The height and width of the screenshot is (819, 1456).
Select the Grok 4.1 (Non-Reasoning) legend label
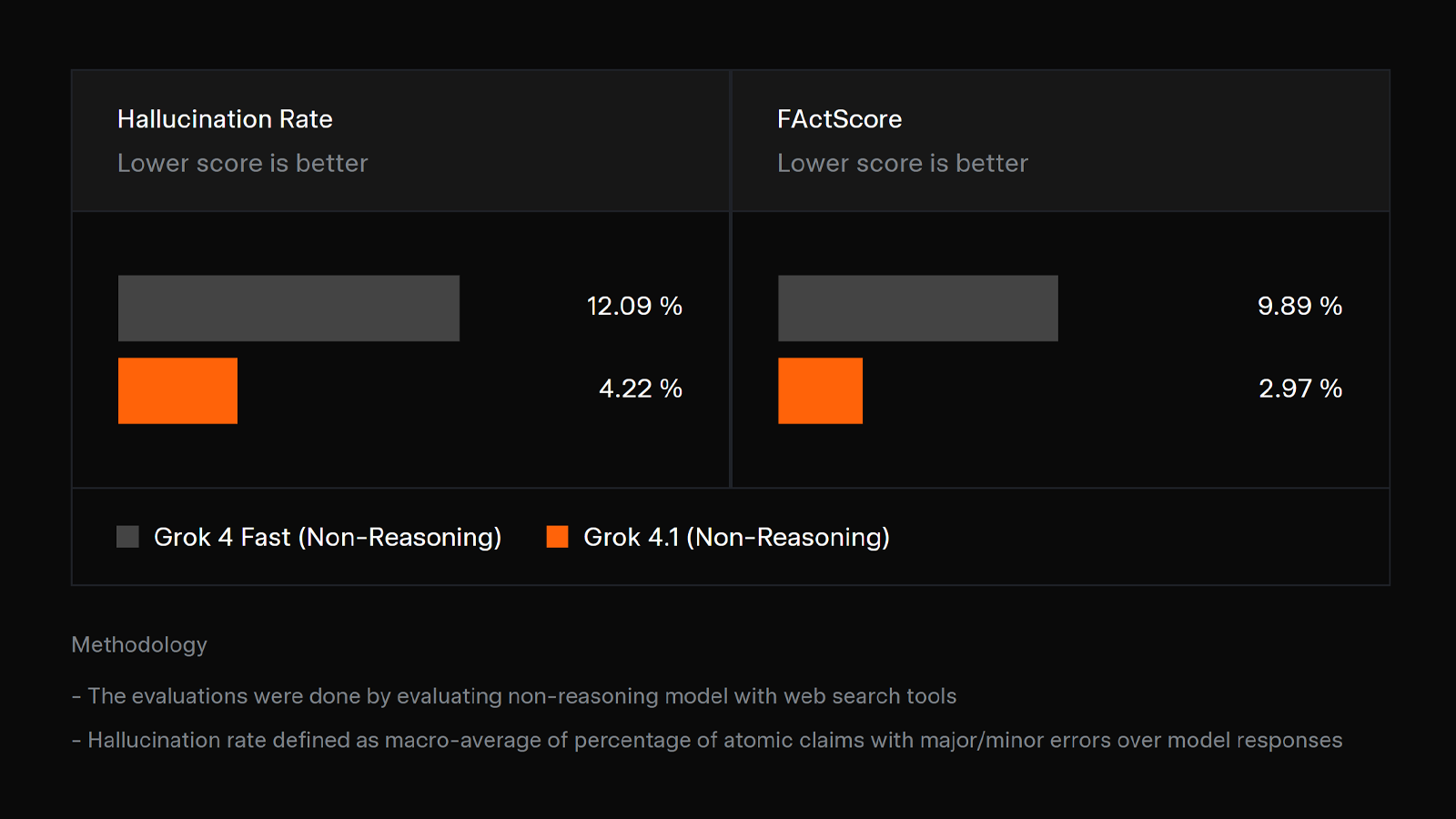tap(736, 537)
